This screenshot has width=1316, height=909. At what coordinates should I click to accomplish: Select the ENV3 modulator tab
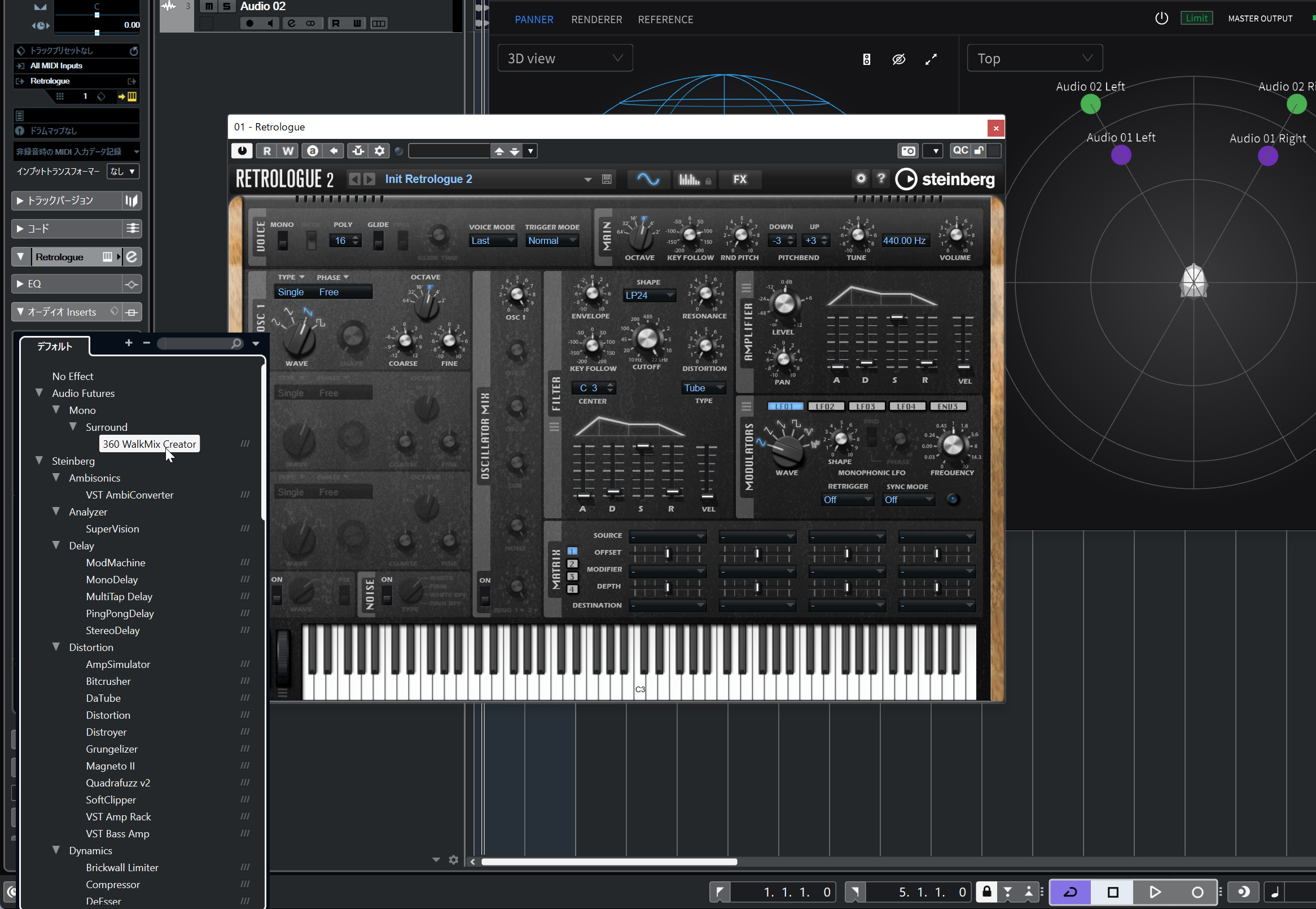coord(947,406)
